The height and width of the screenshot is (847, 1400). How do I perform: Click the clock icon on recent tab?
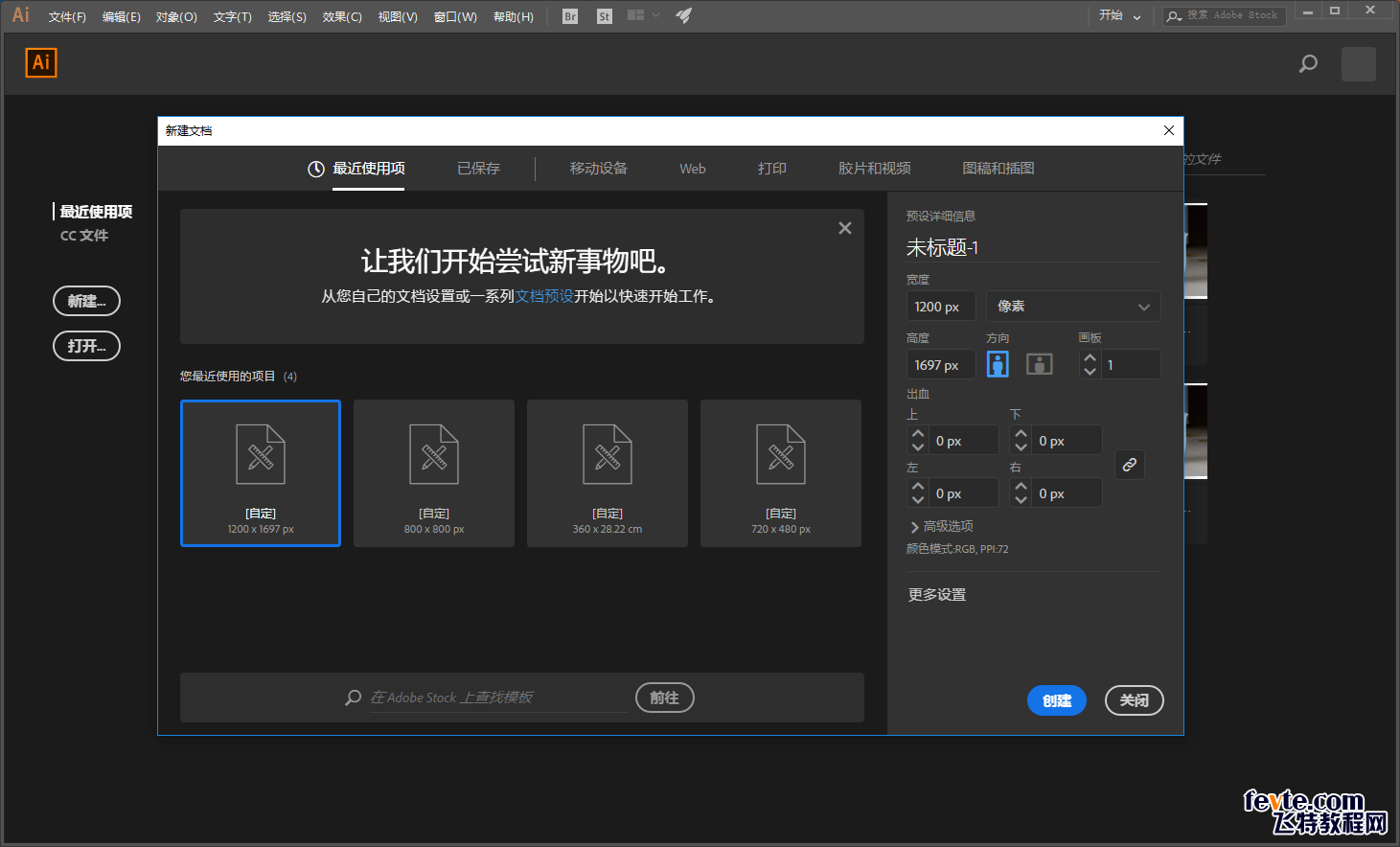click(316, 169)
